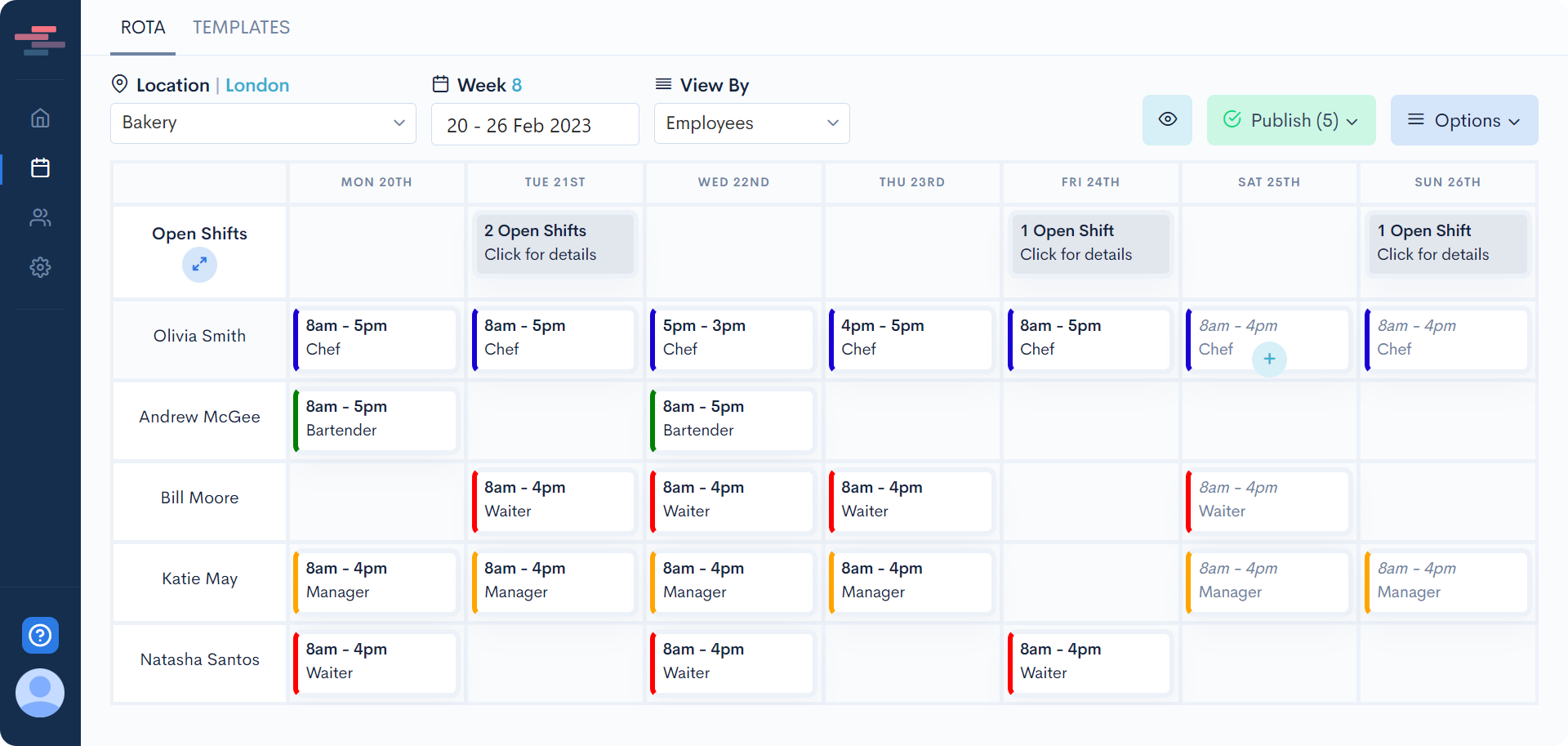
Task: Expand Open Shifts with the arrows icon
Action: pyautogui.click(x=199, y=265)
